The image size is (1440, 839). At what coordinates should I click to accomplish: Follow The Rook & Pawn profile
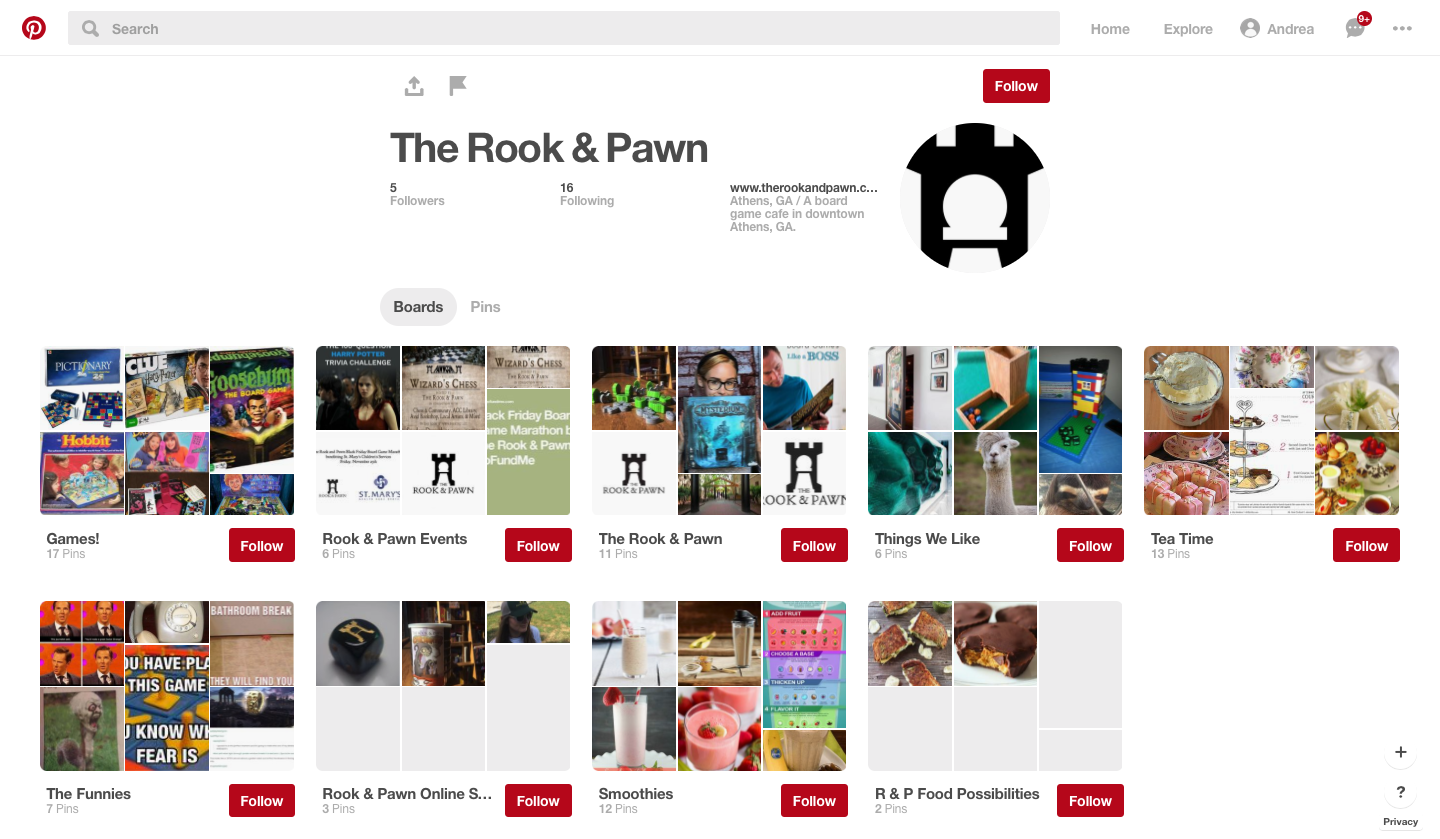pyautogui.click(x=1016, y=86)
